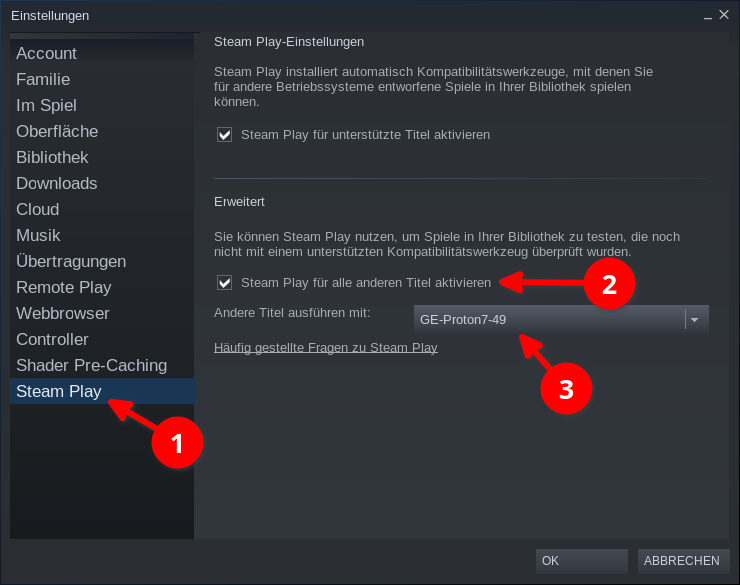Select Shader Pre-Caching settings

coord(91,365)
